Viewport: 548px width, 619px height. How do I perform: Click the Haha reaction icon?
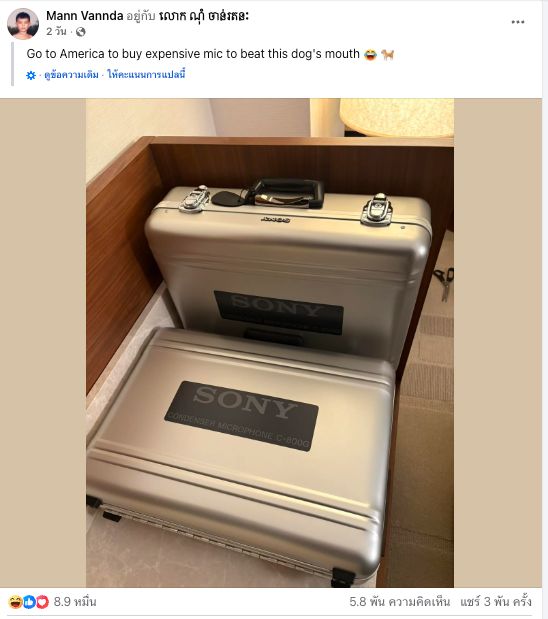tap(15, 602)
